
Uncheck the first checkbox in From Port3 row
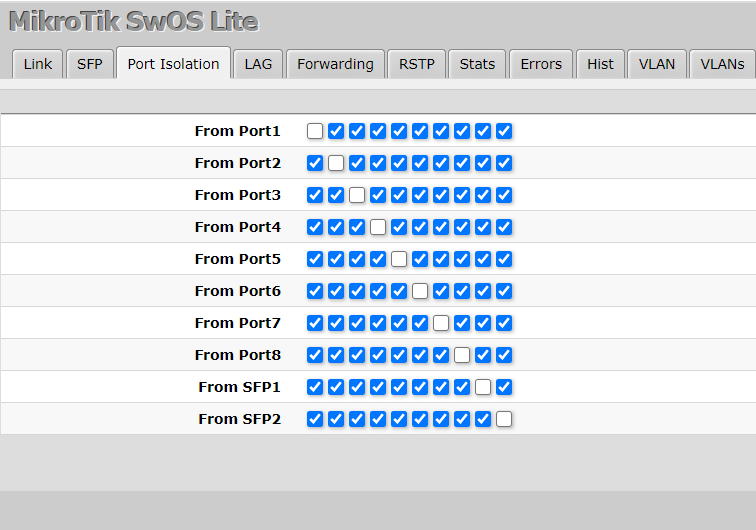[315, 195]
